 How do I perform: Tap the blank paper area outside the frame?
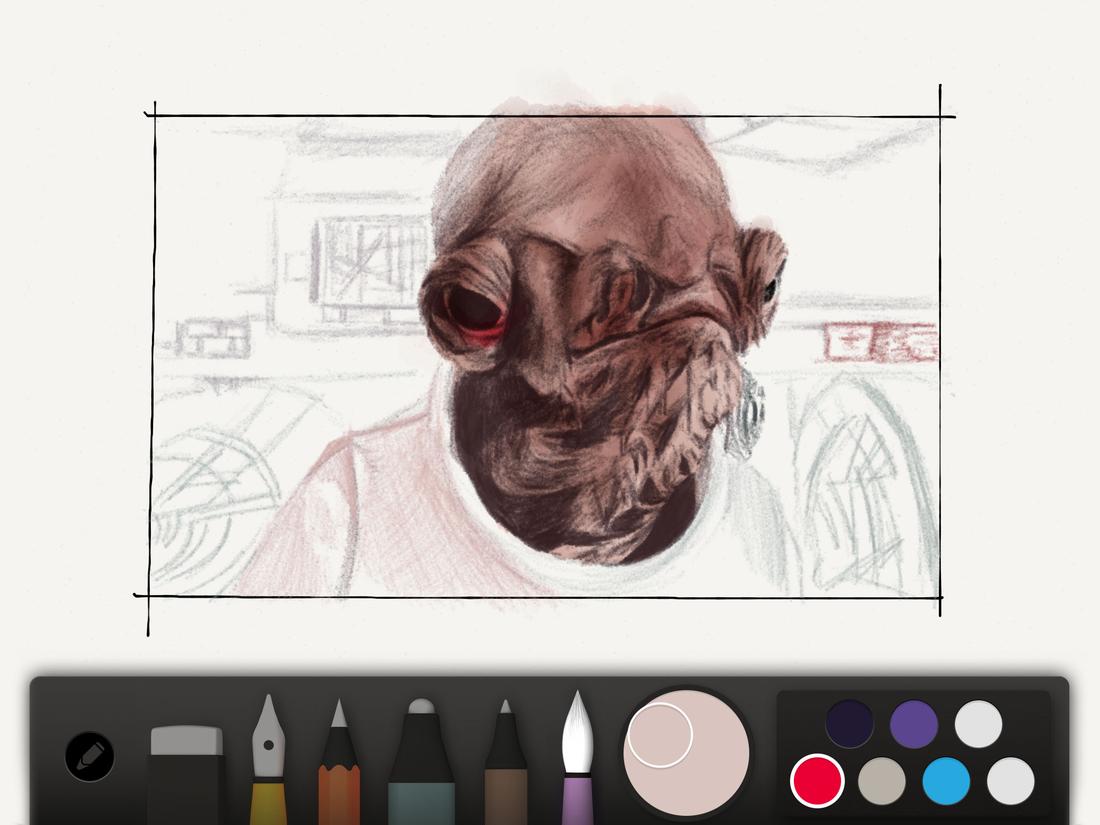(x=70, y=400)
